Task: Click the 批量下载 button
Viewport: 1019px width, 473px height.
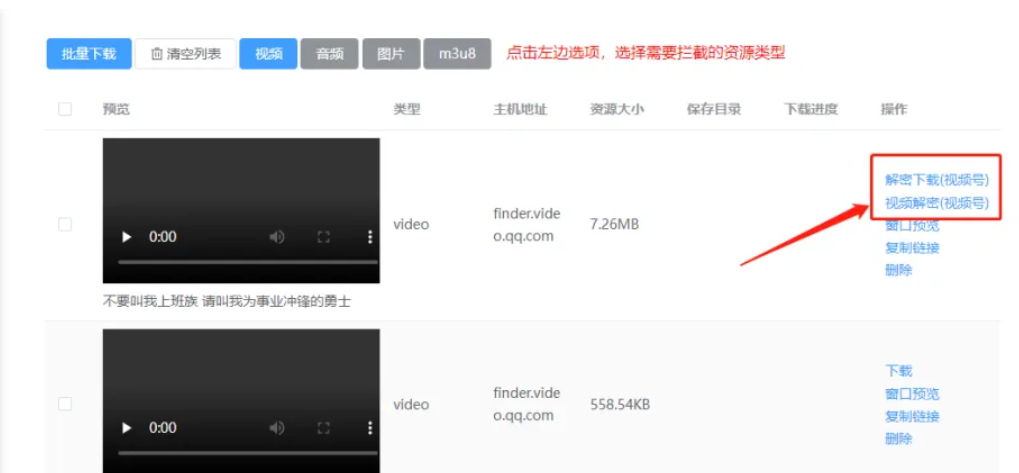Action: click(x=89, y=54)
